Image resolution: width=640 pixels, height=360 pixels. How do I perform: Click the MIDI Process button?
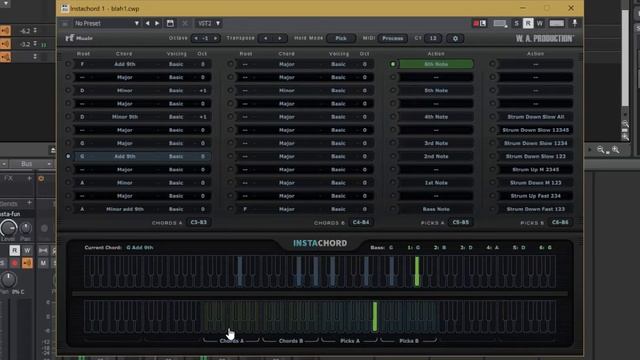click(x=393, y=38)
